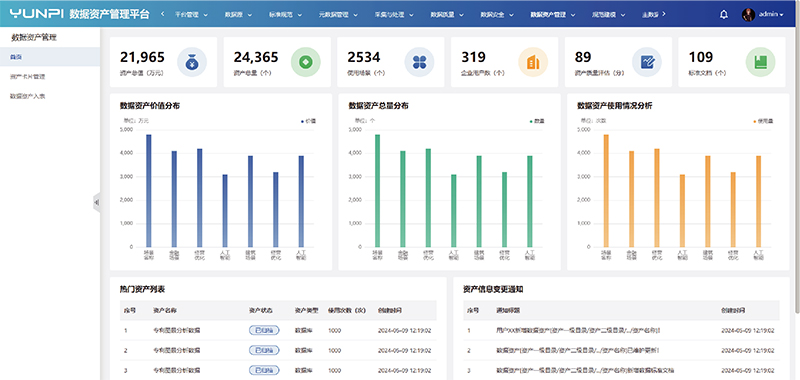Open the notification bell in the header
This screenshot has width=800, height=380.
coord(723,15)
